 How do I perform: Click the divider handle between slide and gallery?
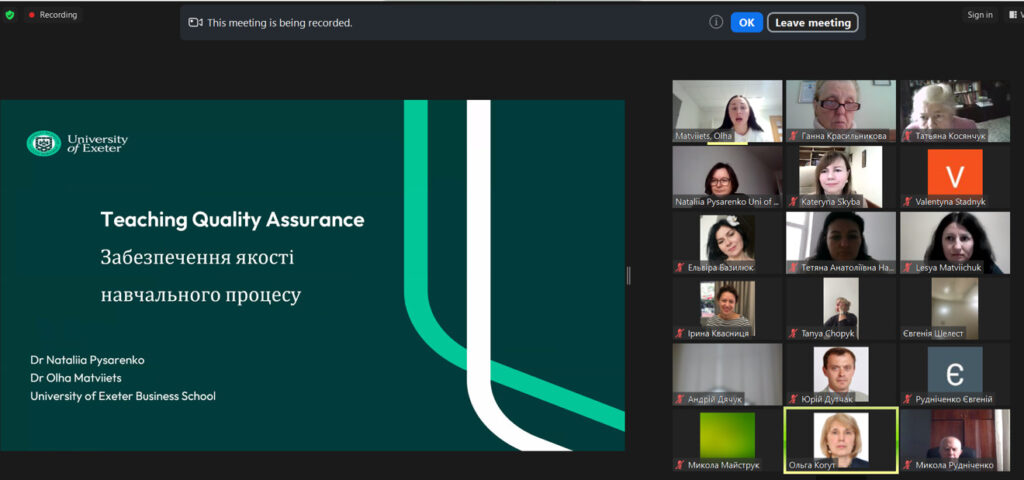point(628,275)
